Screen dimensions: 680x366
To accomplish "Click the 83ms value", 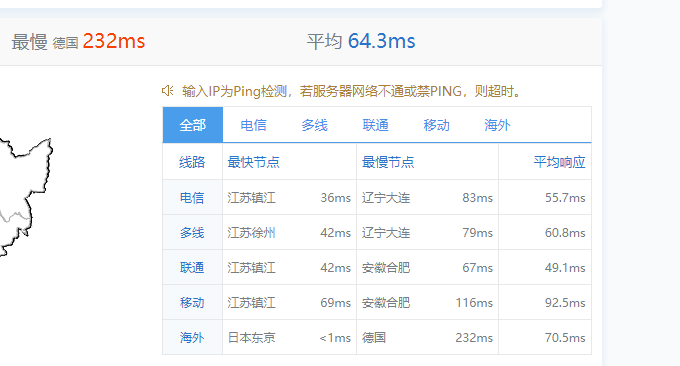I will [477, 198].
